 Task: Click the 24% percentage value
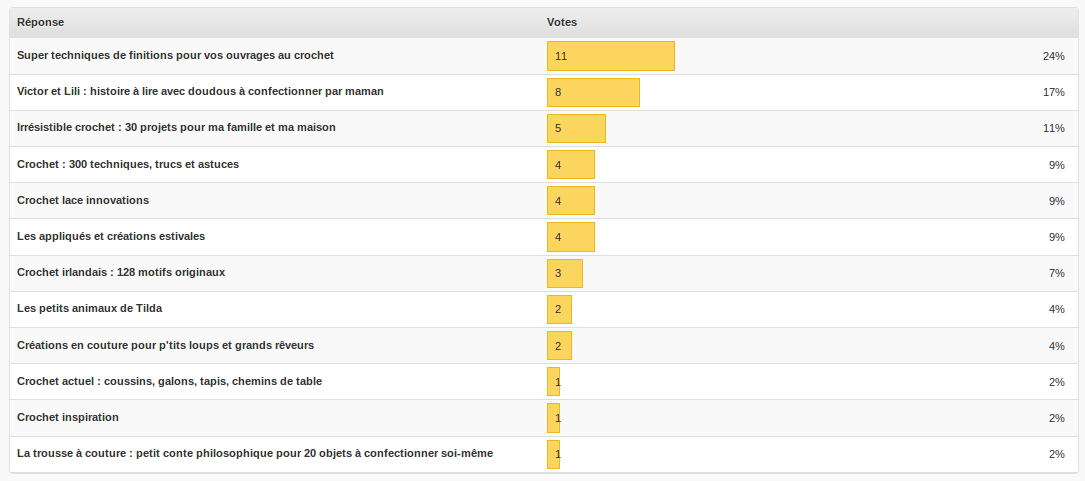pos(1053,56)
